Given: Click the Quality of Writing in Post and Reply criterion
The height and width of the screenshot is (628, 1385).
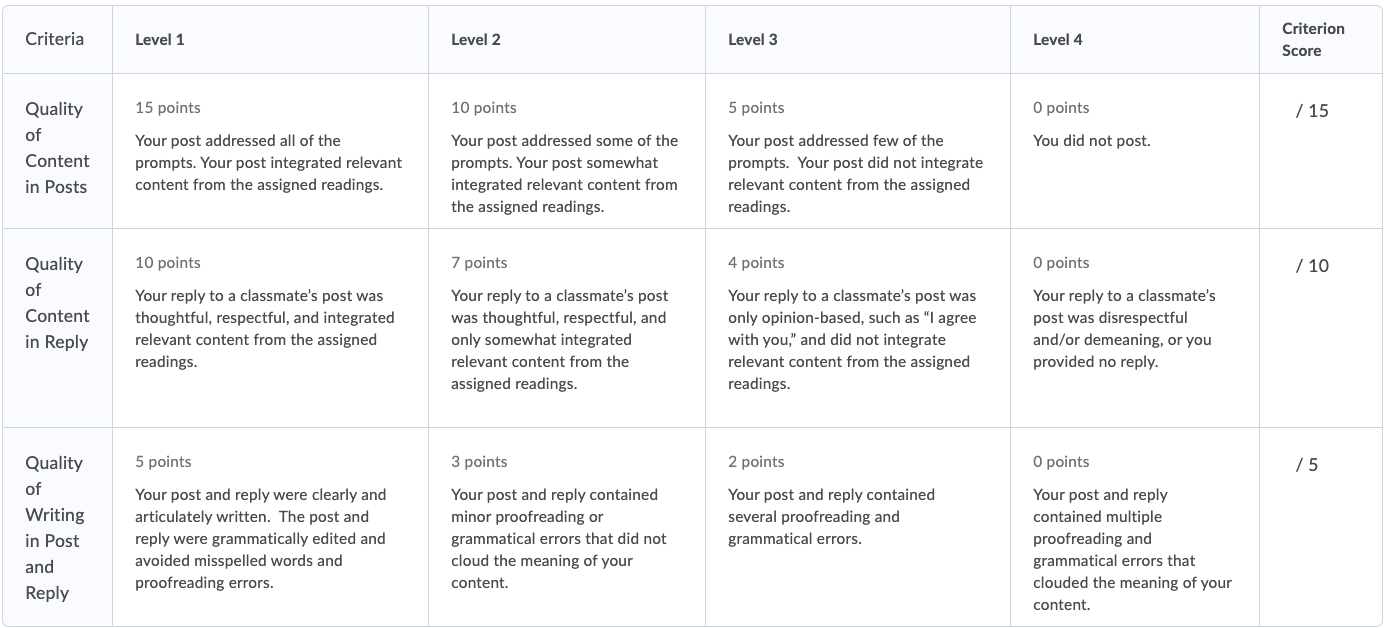Looking at the screenshot, I should (x=57, y=527).
